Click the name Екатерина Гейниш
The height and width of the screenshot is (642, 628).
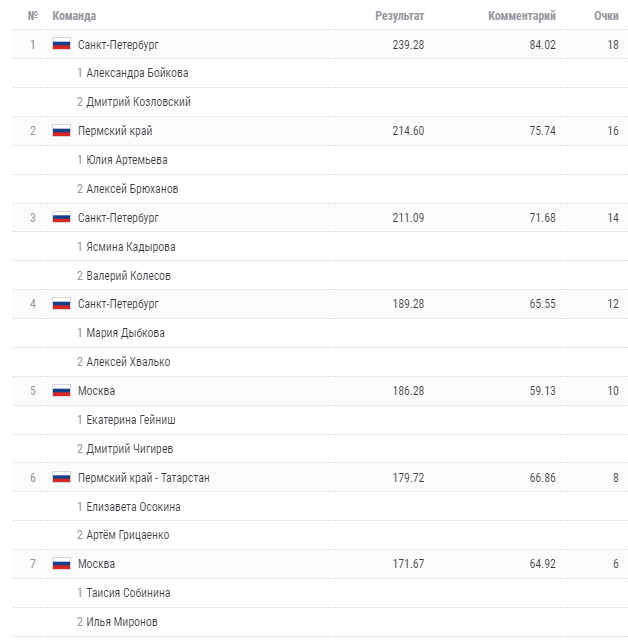click(131, 420)
